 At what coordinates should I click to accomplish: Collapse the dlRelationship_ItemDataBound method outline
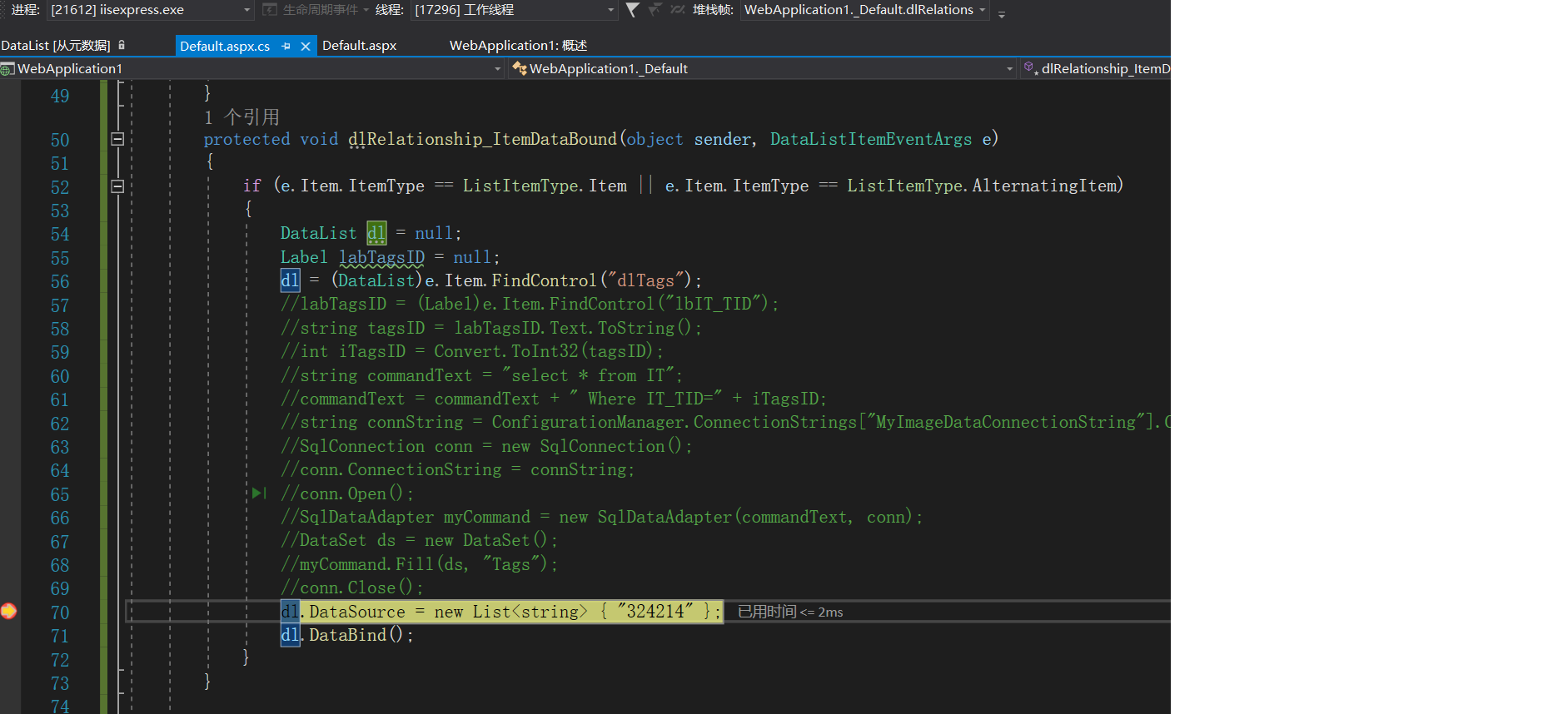click(117, 139)
